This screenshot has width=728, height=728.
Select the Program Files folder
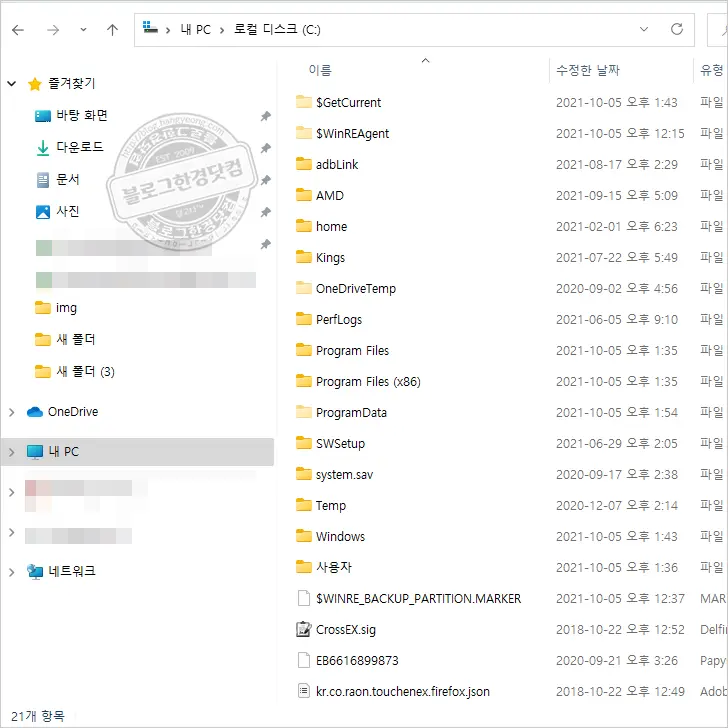pos(342,351)
